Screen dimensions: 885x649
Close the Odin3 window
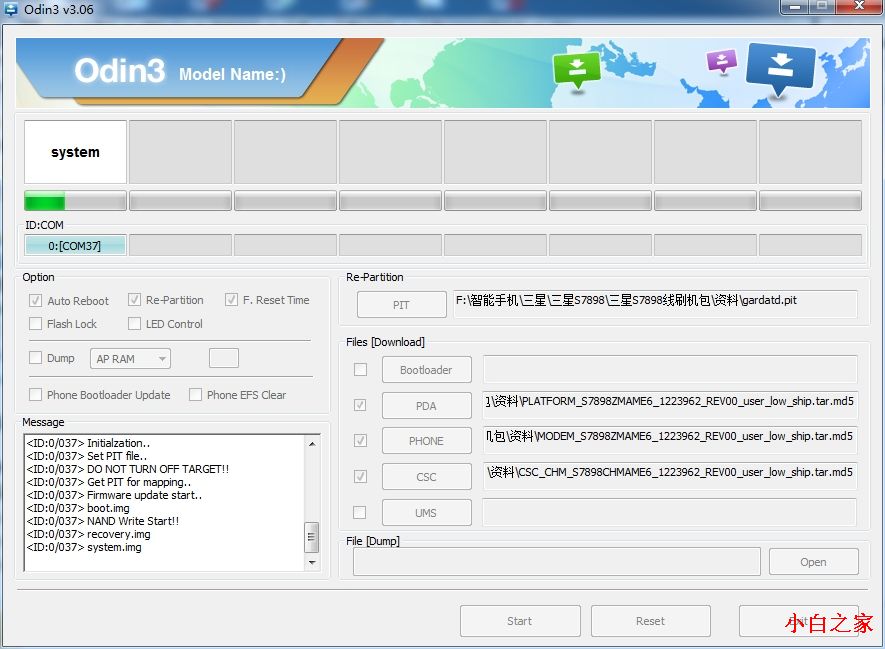click(x=858, y=6)
